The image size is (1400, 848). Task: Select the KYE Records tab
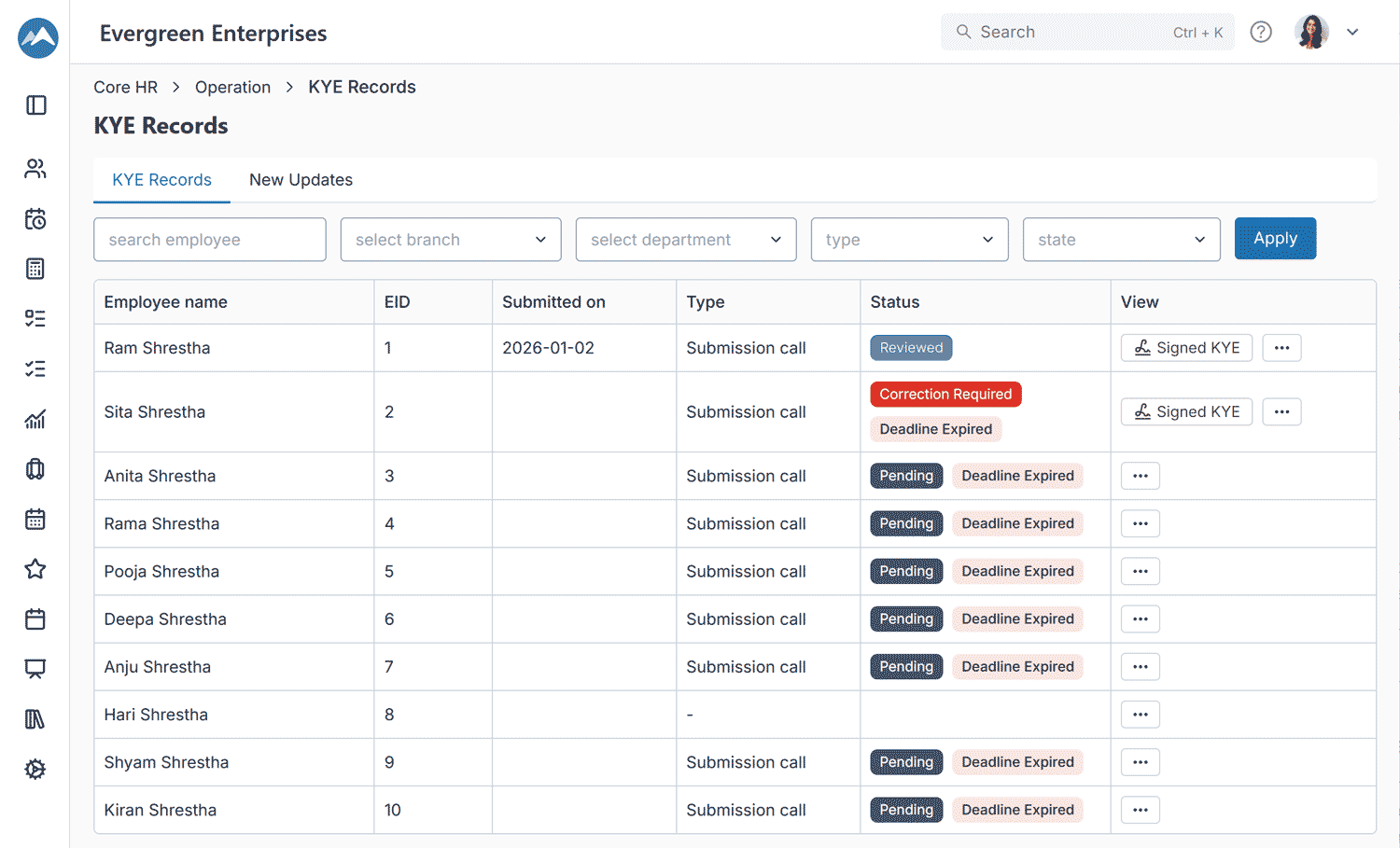tap(161, 180)
